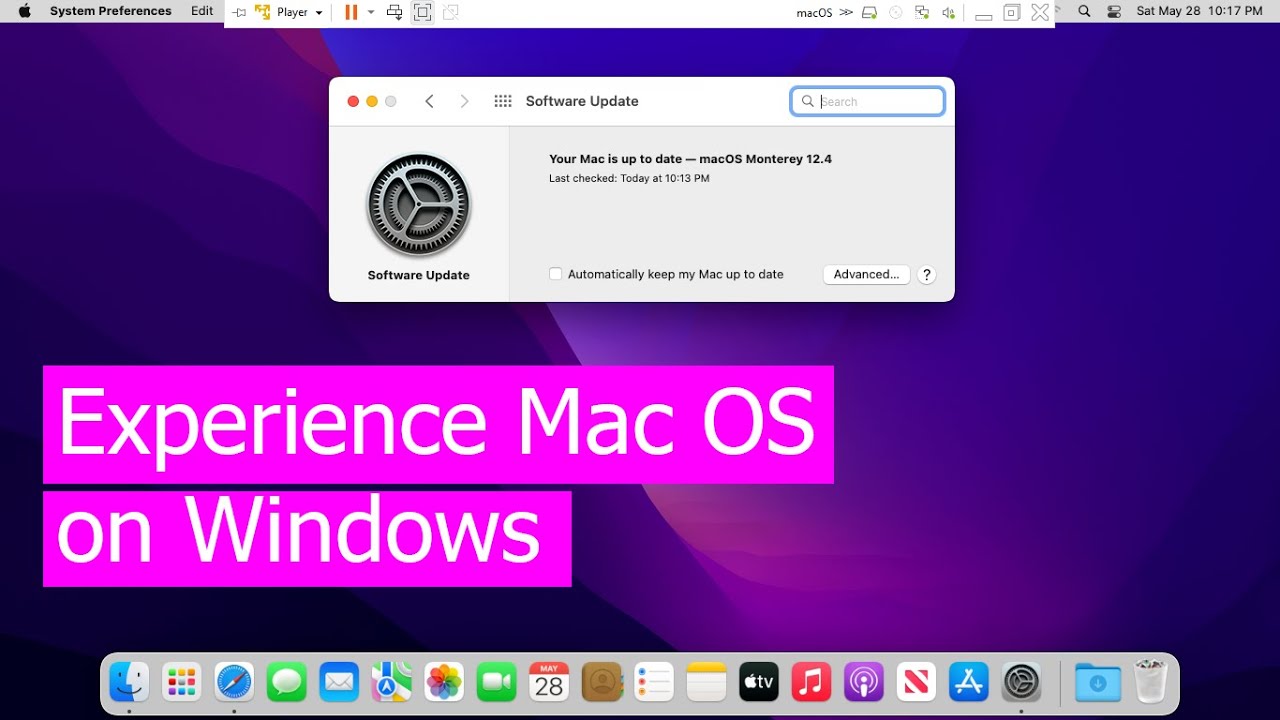Open the App Store from Dock
This screenshot has height=720, width=1280.
coord(969,682)
